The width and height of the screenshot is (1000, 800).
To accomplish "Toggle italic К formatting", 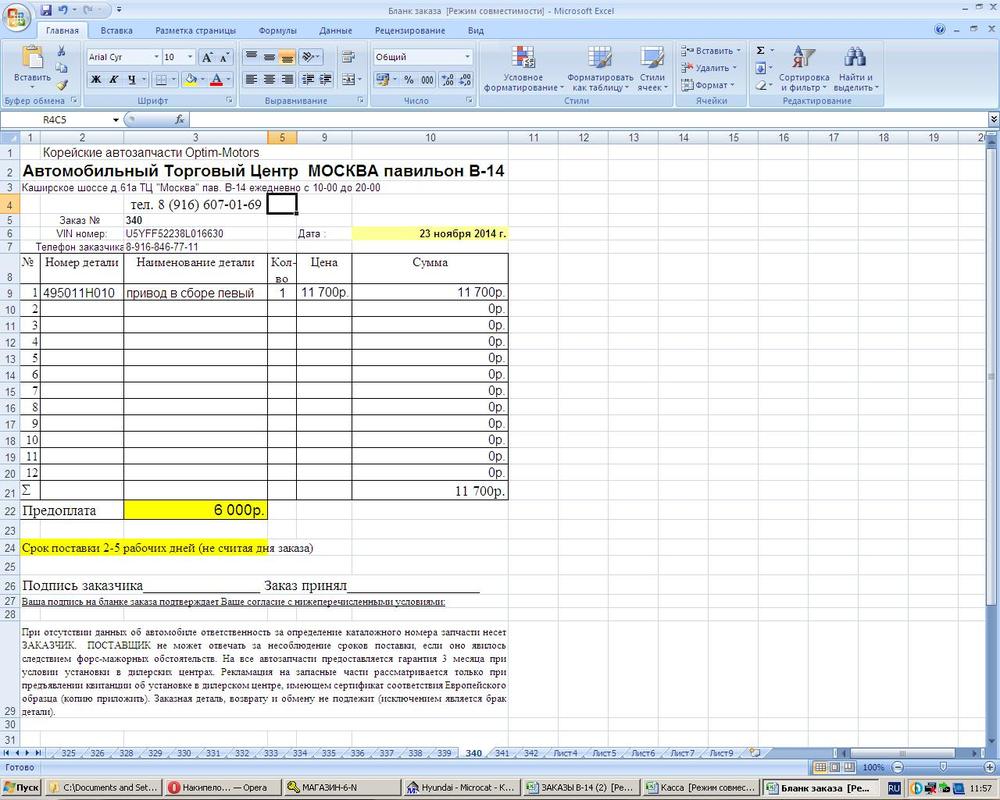I will click(x=114, y=80).
